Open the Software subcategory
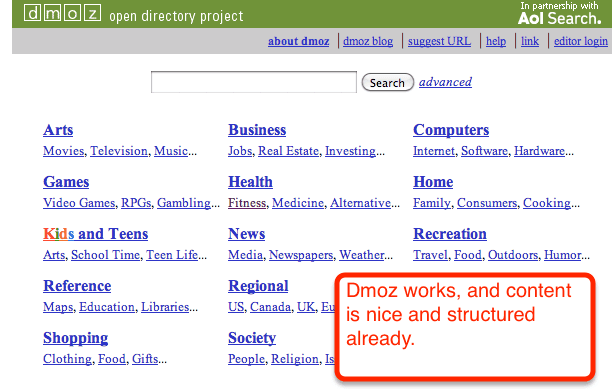Screen dimensions: 614x389 [x=484, y=151]
